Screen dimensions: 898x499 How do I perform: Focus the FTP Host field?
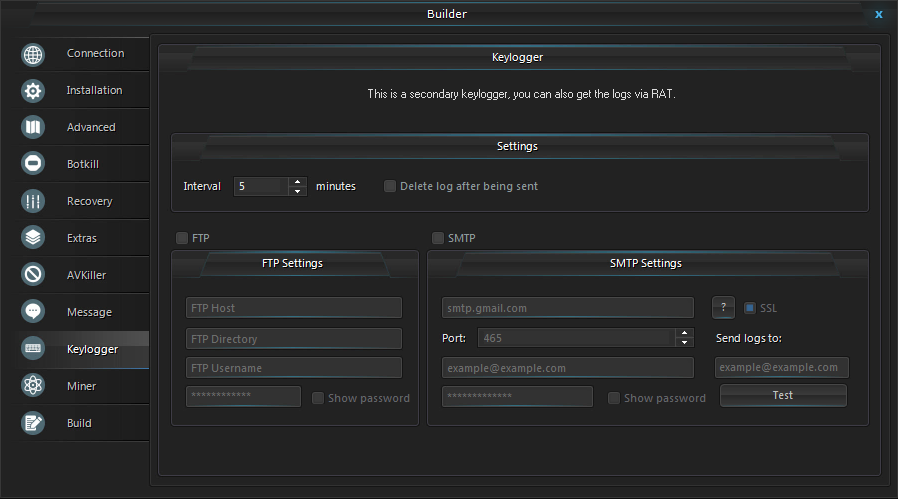pyautogui.click(x=294, y=308)
